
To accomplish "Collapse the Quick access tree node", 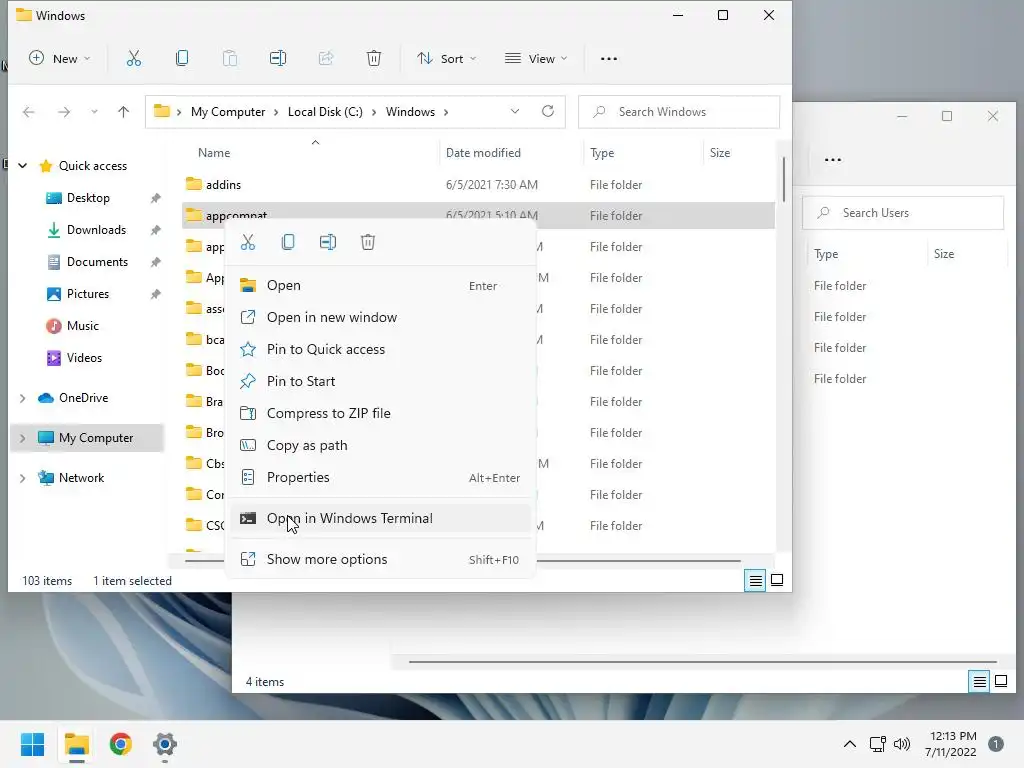I will [23, 166].
